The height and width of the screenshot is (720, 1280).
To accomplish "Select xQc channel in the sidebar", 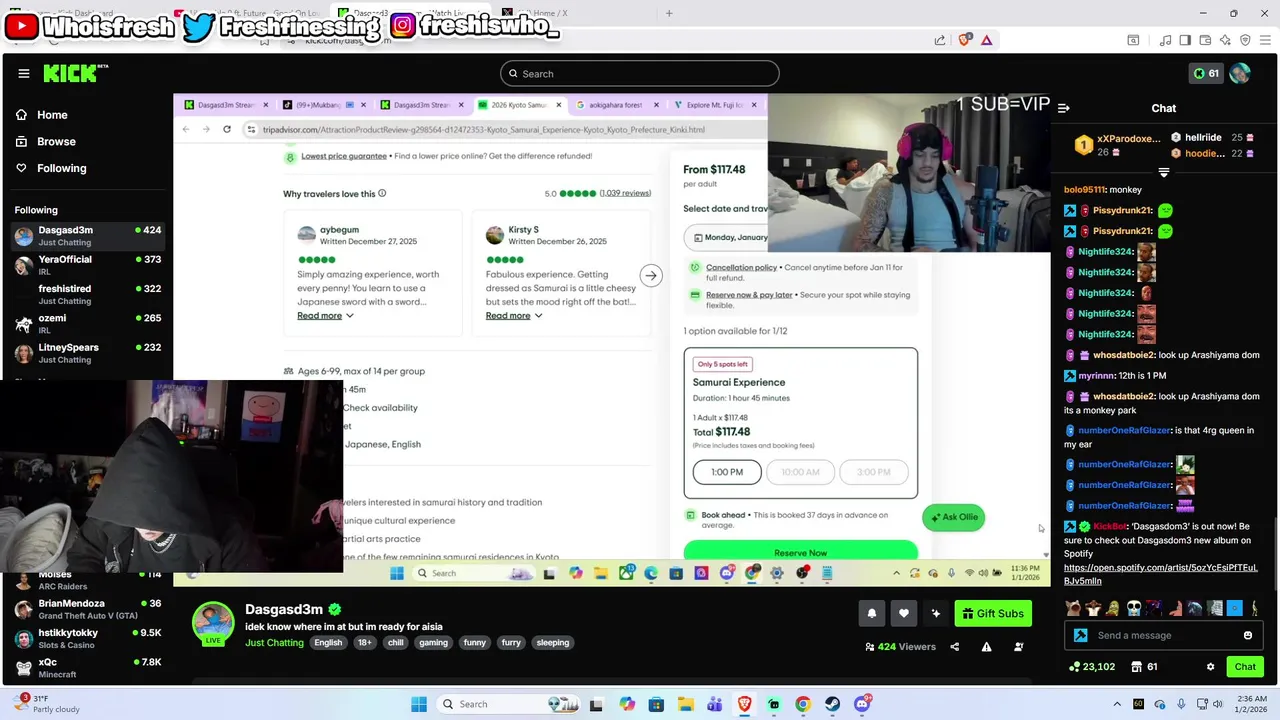I will [x=87, y=667].
